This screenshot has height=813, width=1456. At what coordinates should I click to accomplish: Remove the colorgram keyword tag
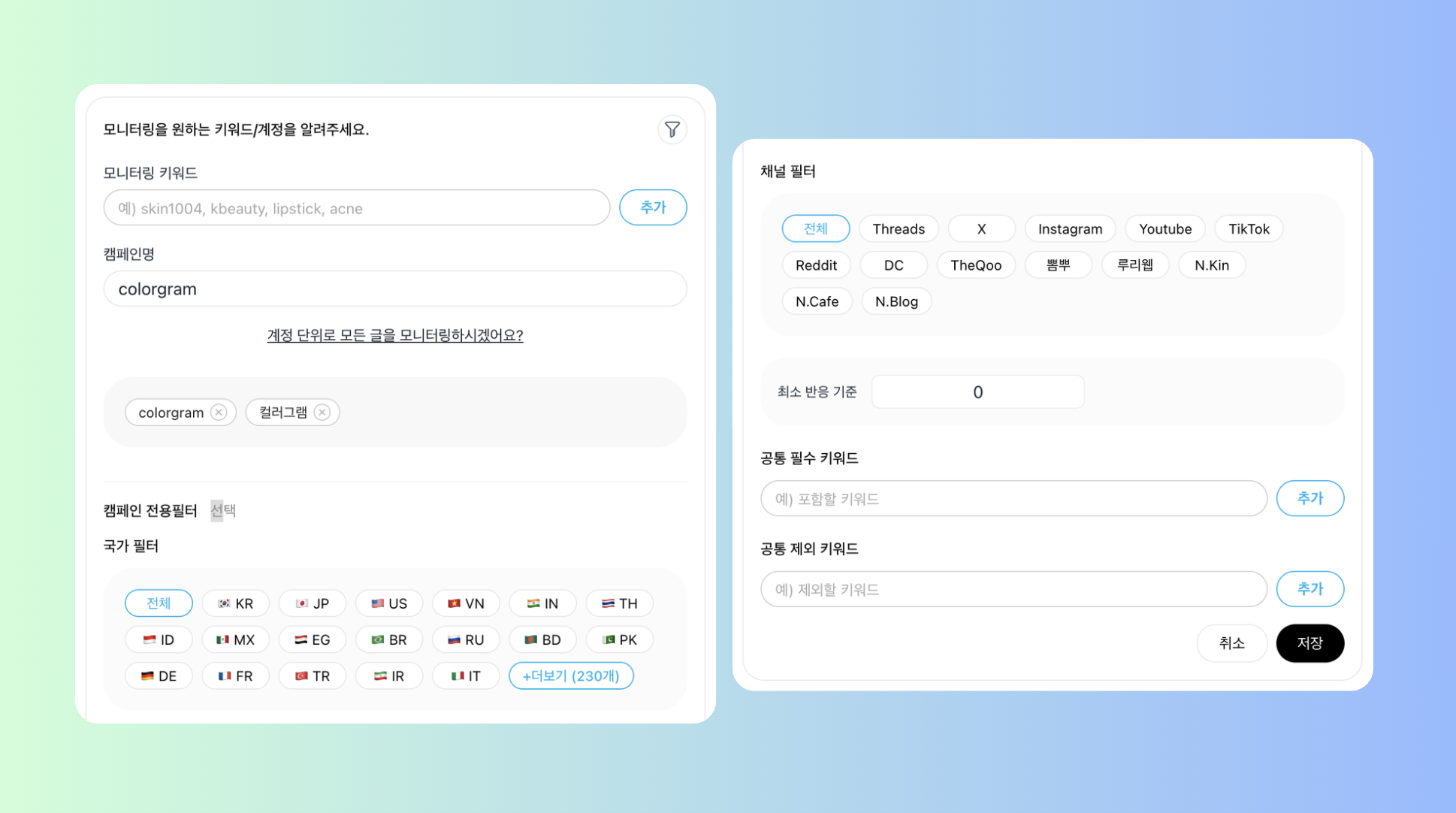(x=219, y=413)
